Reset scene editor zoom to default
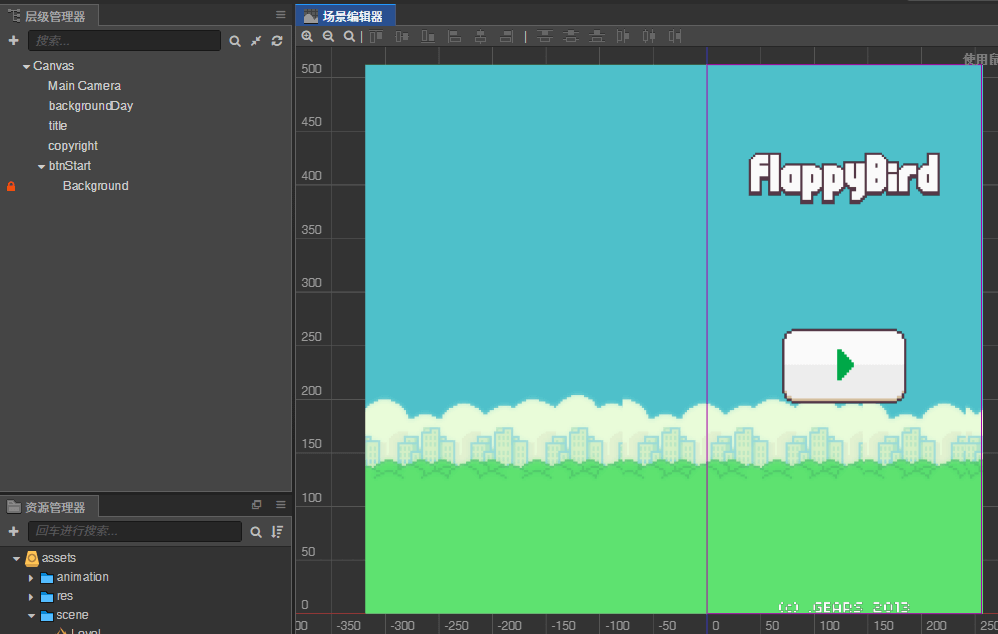998x634 pixels. tap(349, 36)
